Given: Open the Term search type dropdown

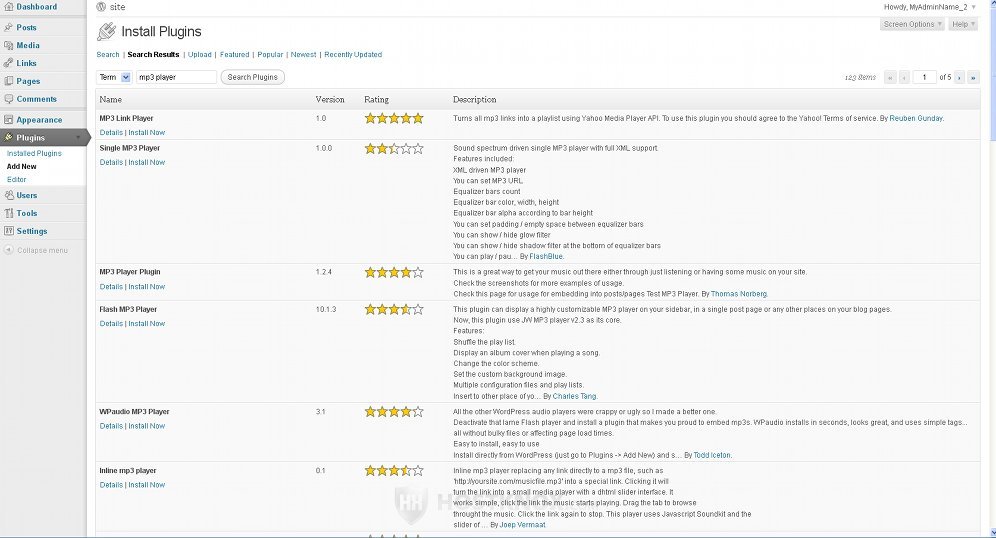Looking at the screenshot, I should tap(114, 77).
